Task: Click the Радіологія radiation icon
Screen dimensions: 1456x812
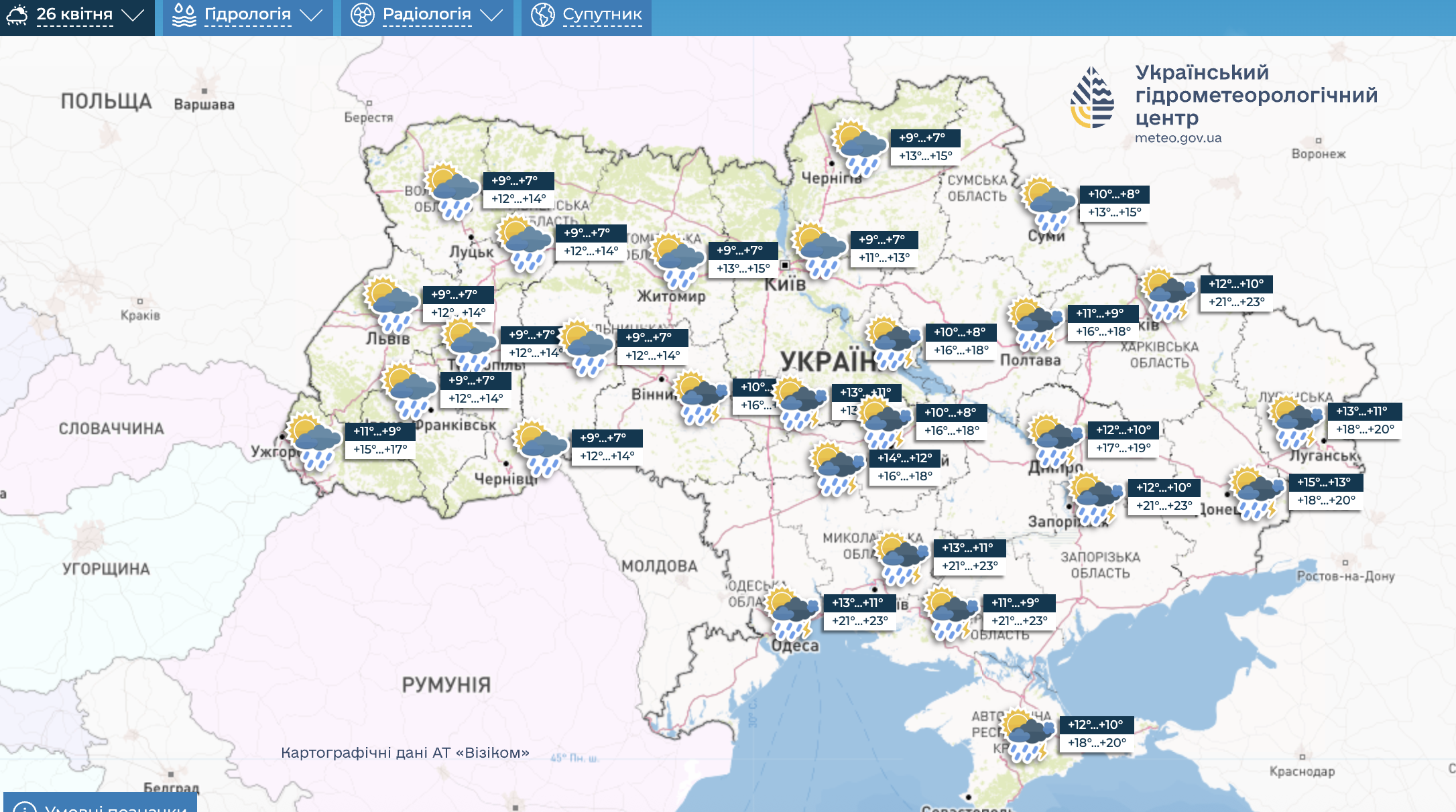Action: pyautogui.click(x=363, y=15)
